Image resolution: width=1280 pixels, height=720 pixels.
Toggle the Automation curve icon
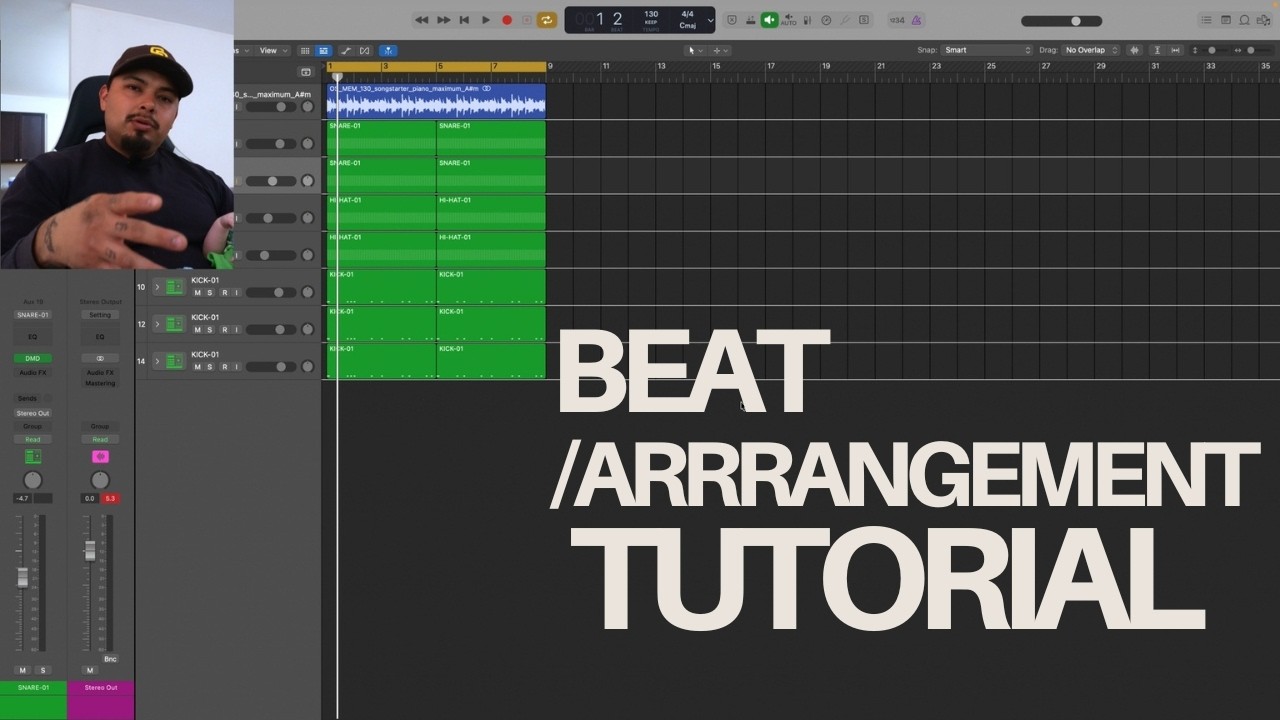pos(346,50)
